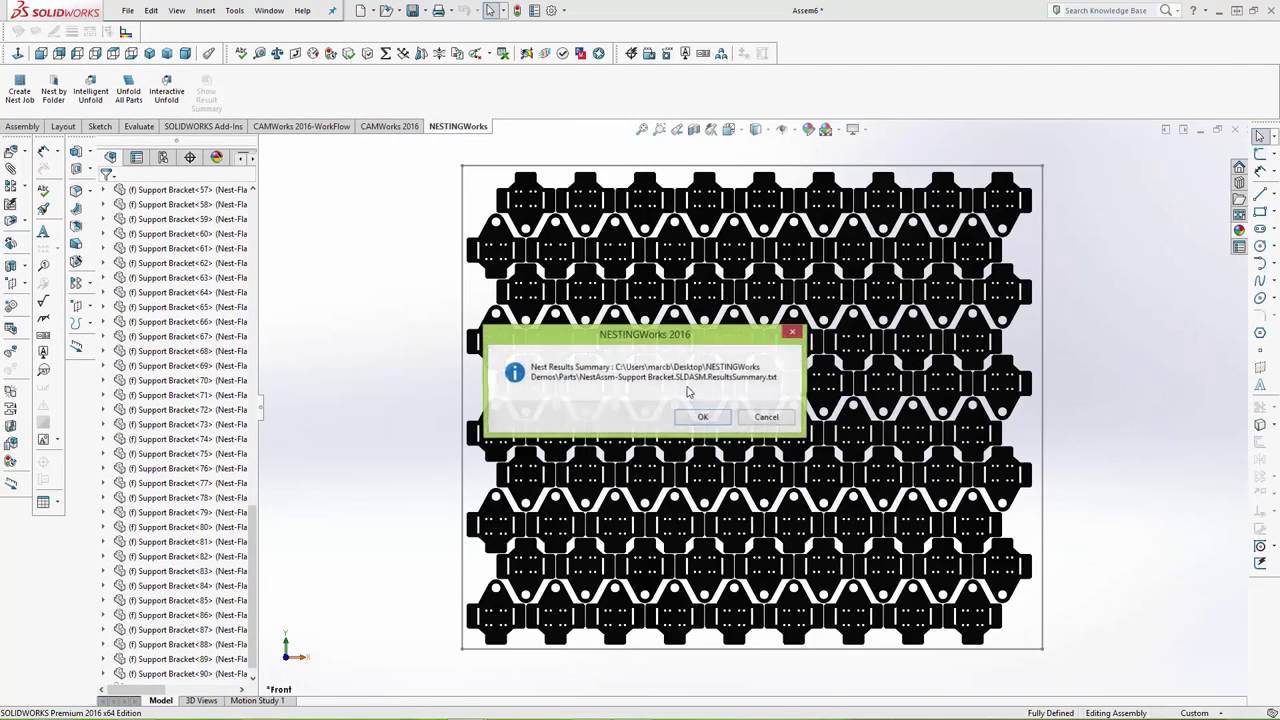Expand Support Bracket<70> tree node
This screenshot has width=1280, height=720.
click(x=102, y=380)
